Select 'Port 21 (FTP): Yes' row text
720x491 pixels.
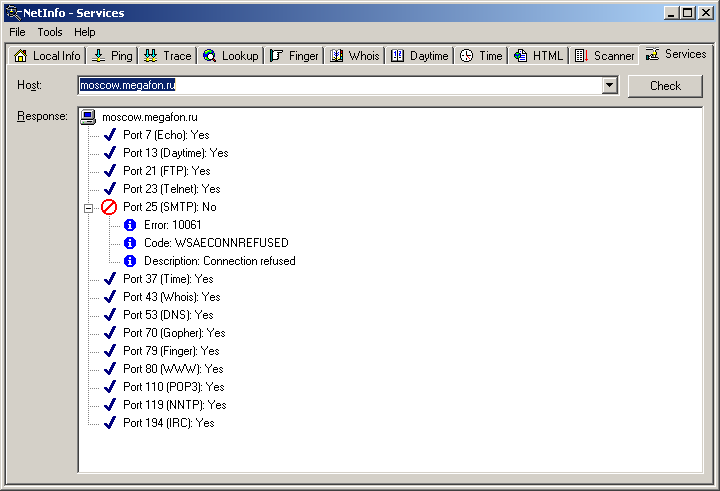pyautogui.click(x=167, y=171)
